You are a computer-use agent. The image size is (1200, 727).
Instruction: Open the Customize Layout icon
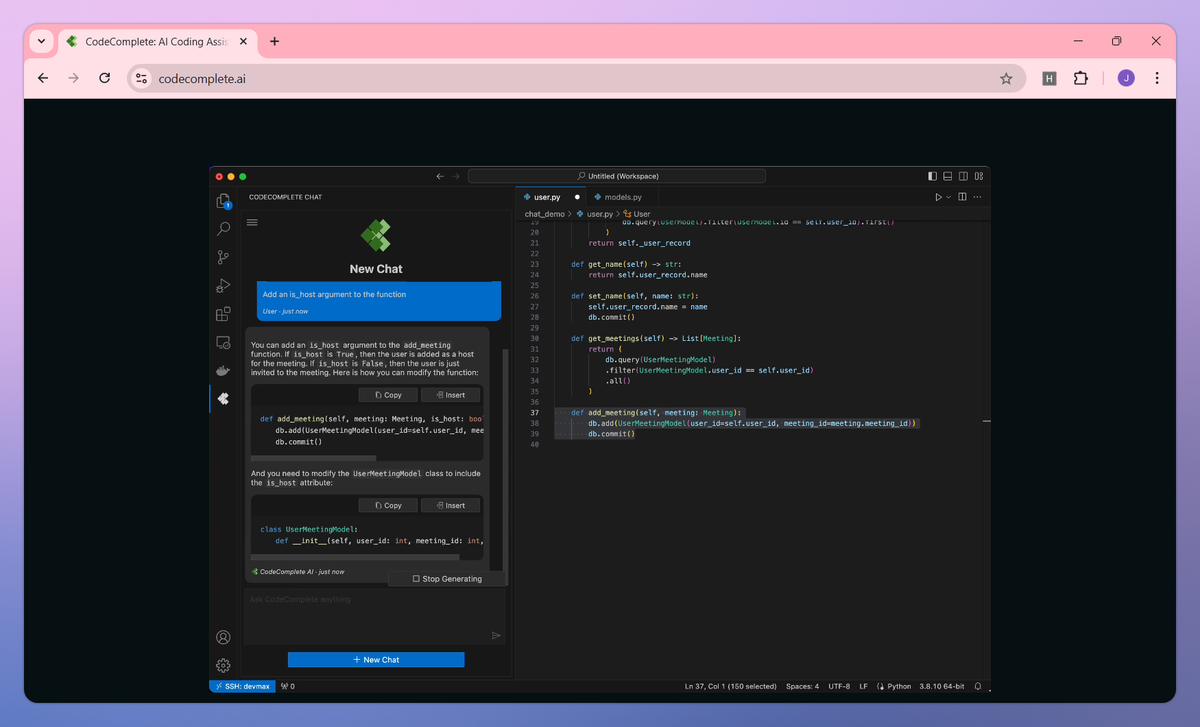pos(978,176)
